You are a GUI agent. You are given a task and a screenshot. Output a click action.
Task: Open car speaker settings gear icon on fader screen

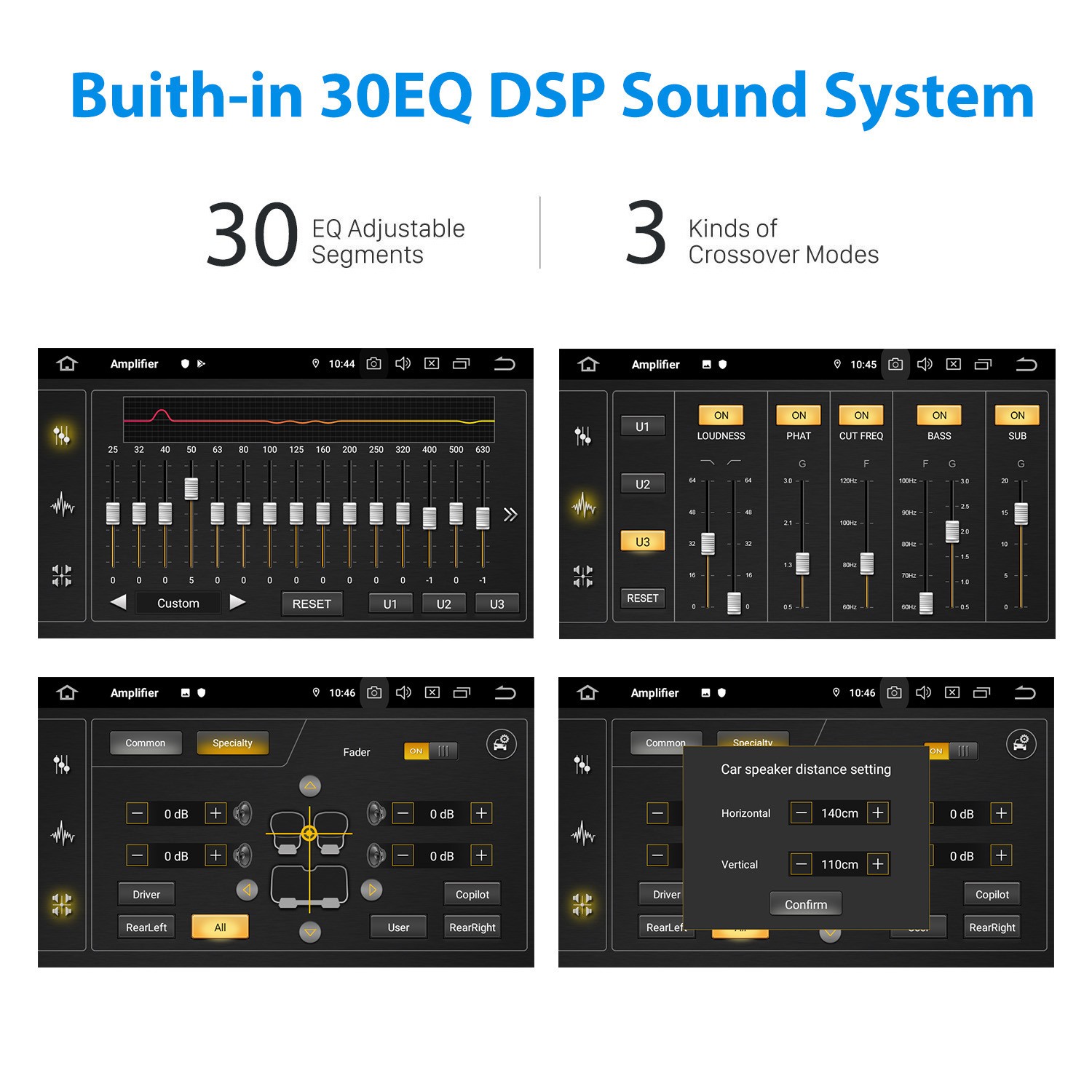(x=502, y=744)
